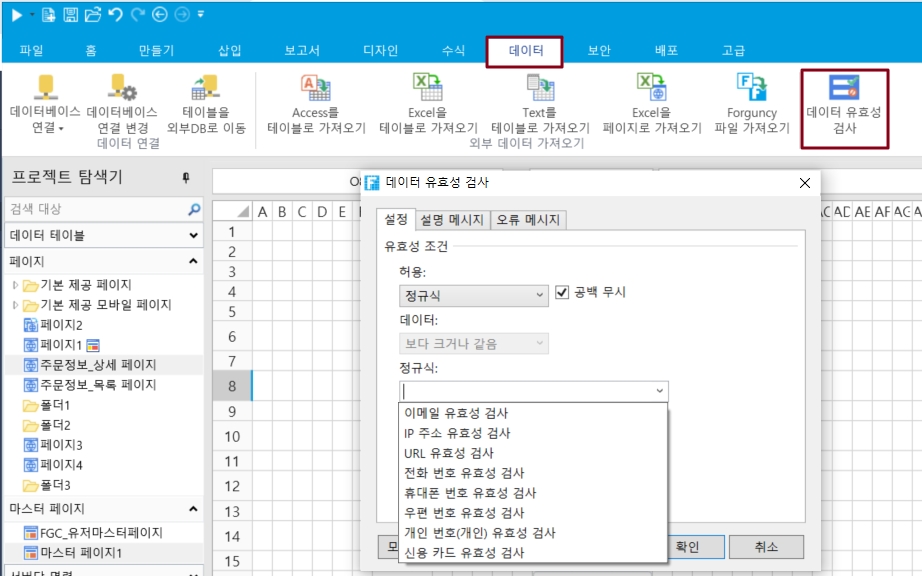Click the 취소 button

[x=766, y=547]
